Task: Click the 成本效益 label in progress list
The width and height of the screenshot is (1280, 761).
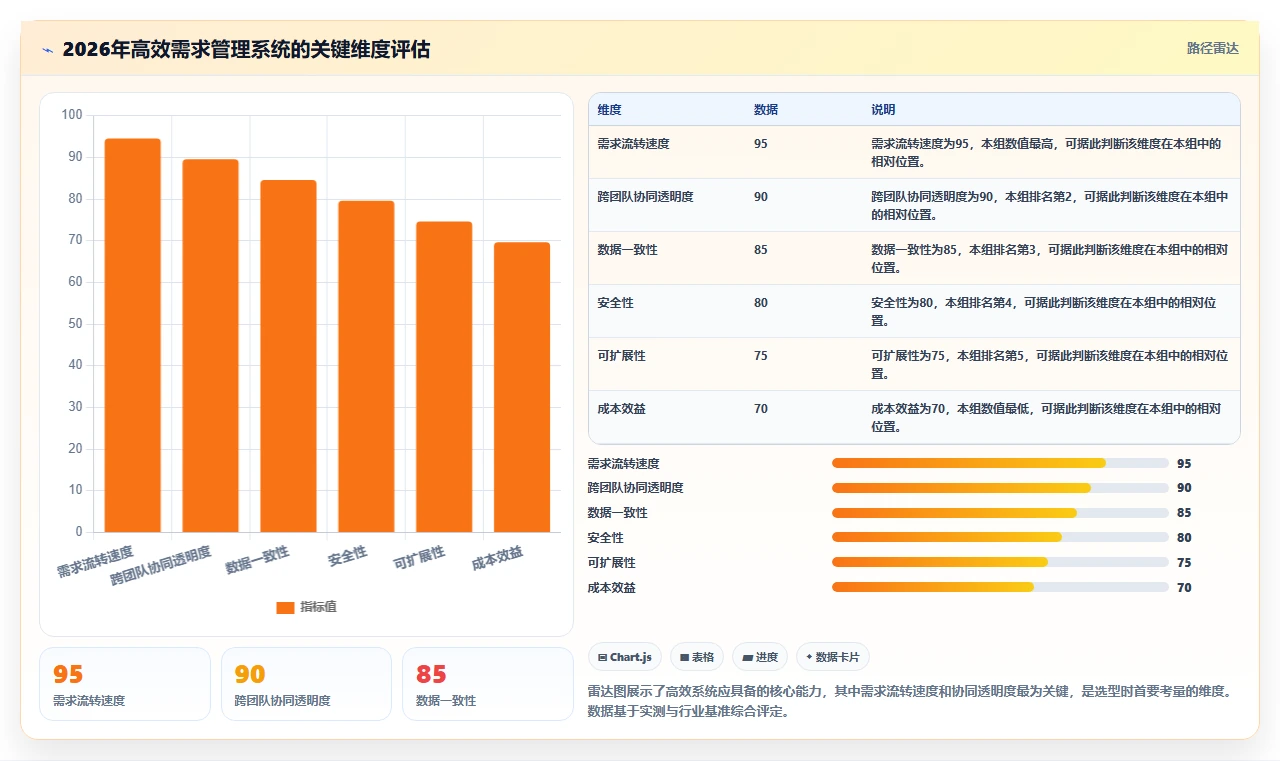Action: [612, 588]
